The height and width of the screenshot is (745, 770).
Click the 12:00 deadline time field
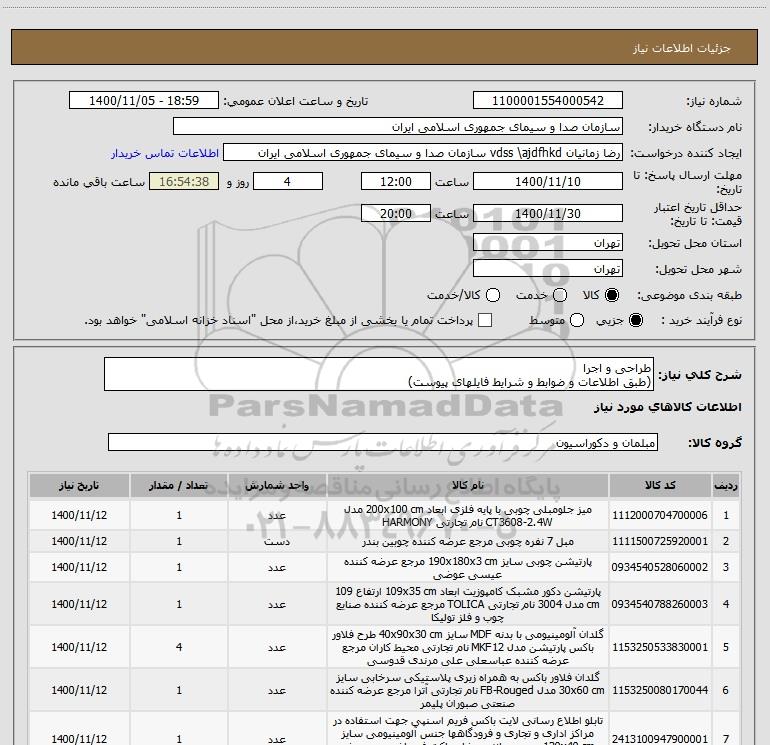[x=394, y=181]
